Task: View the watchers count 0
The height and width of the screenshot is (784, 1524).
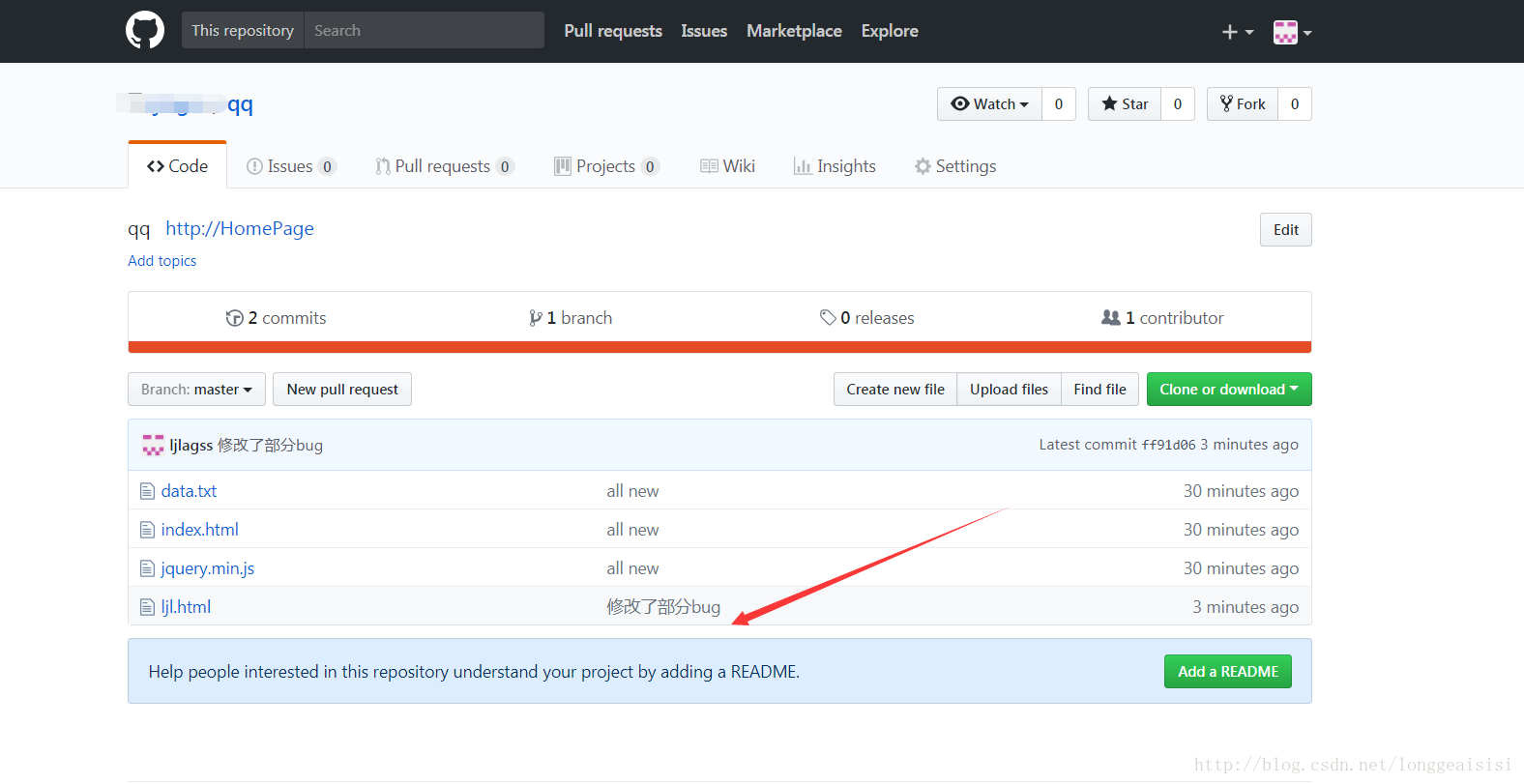Action: 1059,104
